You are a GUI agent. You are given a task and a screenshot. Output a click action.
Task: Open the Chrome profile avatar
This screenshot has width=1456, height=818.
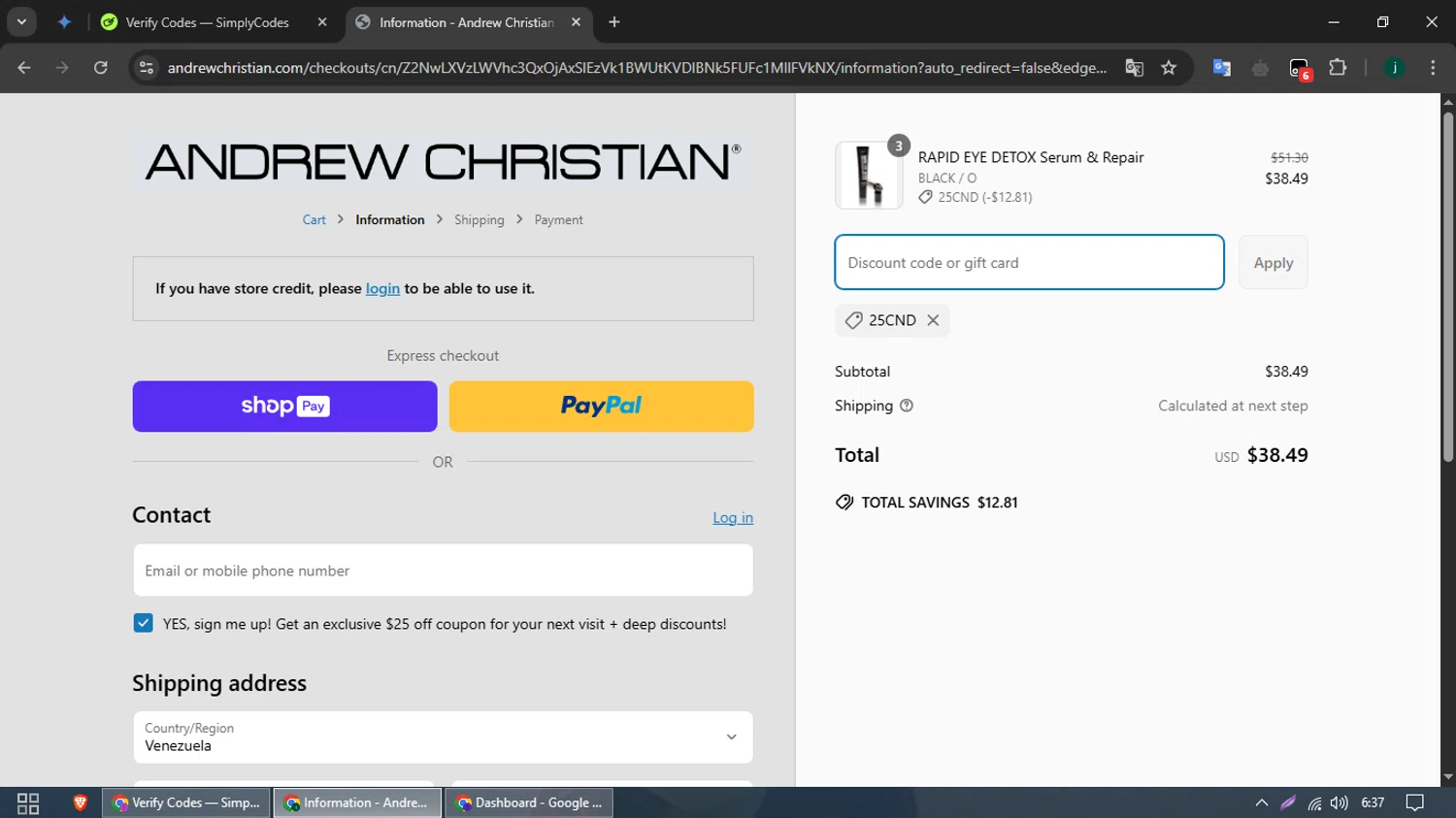pos(1395,68)
